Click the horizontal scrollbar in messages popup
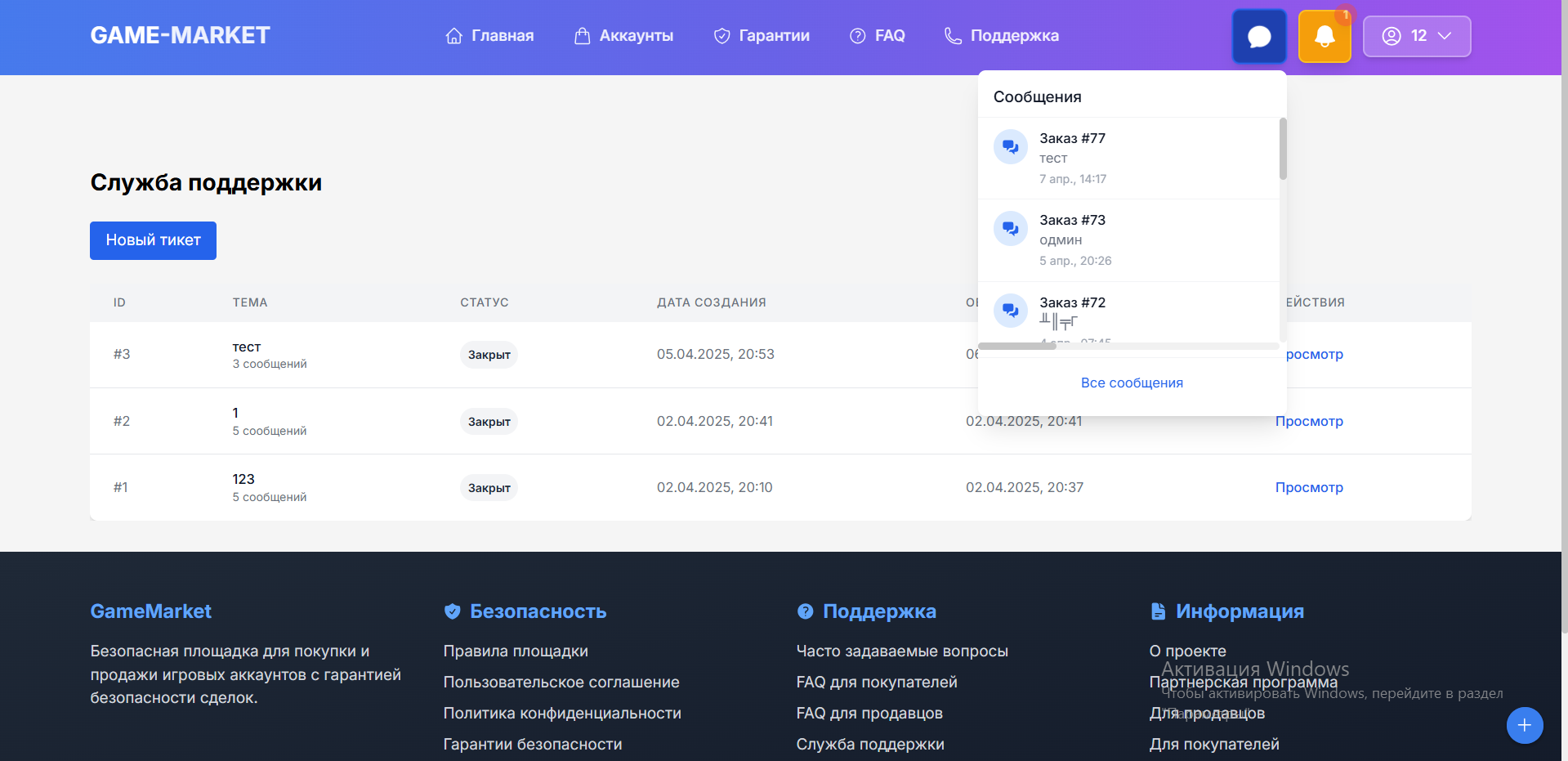Image resolution: width=1568 pixels, height=761 pixels. coord(1017,346)
